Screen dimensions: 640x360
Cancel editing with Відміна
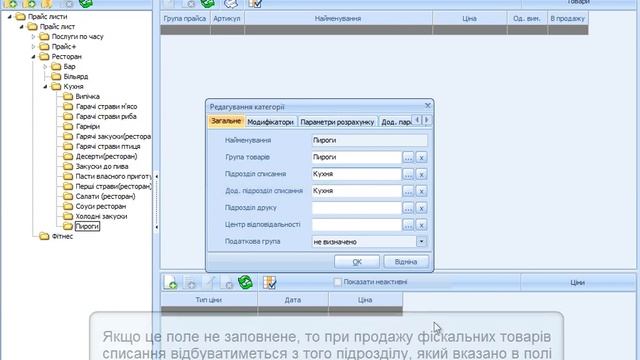[406, 262]
